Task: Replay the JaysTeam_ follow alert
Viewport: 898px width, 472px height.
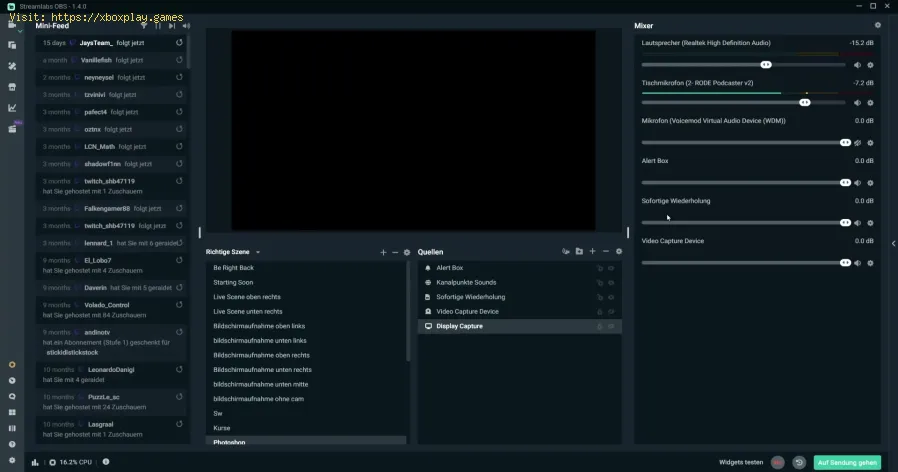Action: (x=179, y=42)
